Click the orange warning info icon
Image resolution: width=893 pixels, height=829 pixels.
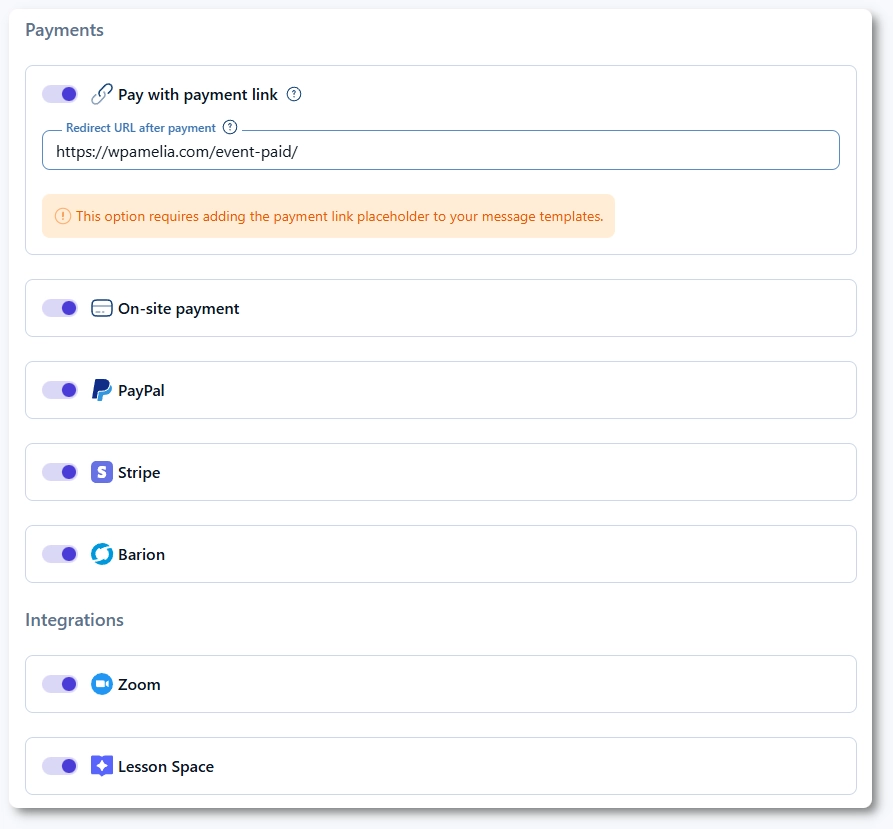pyautogui.click(x=63, y=216)
